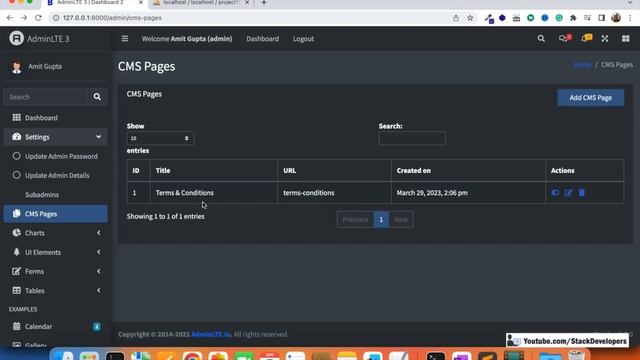
Task: Open the messages notification icon
Action: [x=564, y=38]
